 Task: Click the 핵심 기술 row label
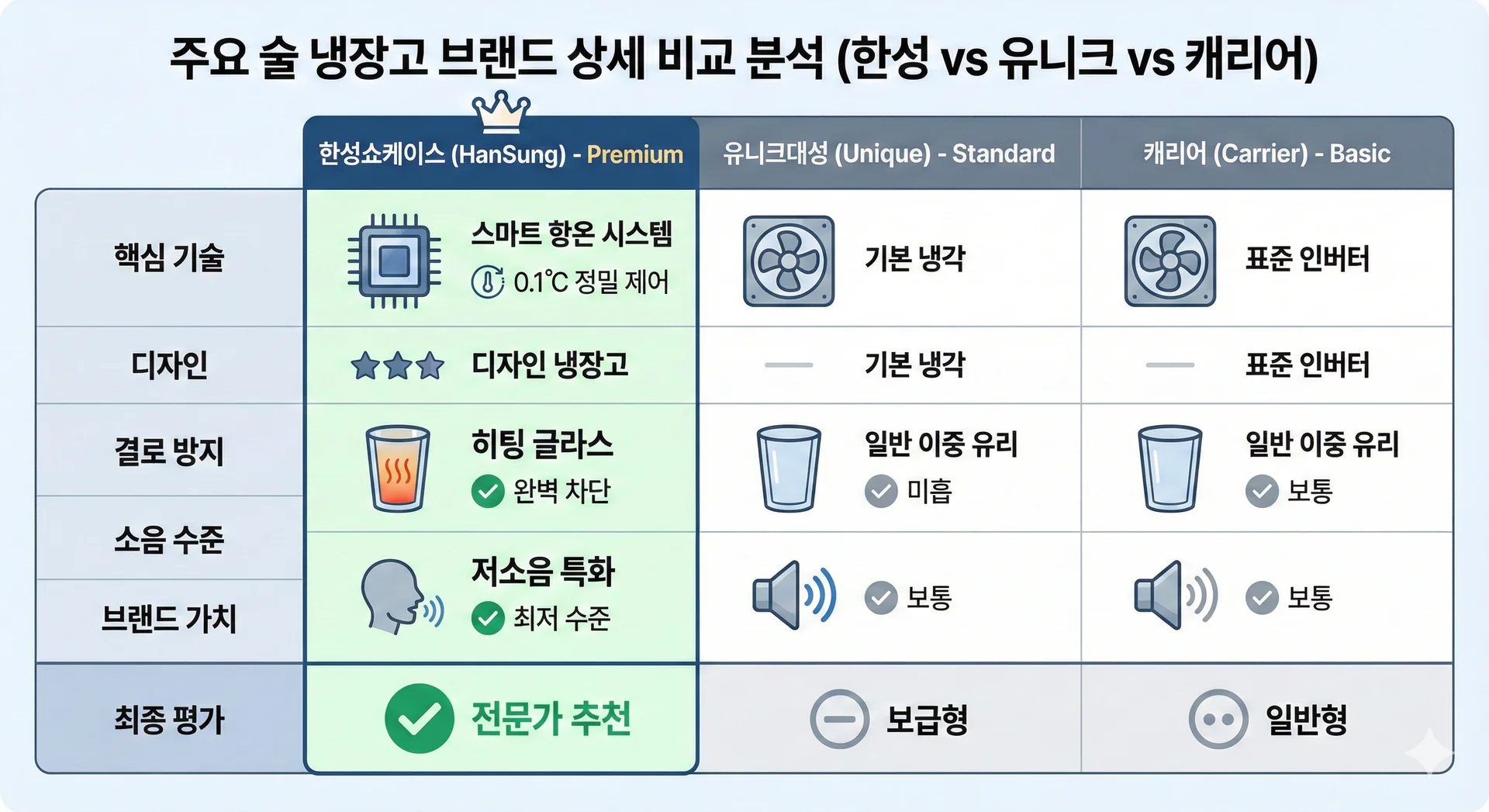(169, 257)
